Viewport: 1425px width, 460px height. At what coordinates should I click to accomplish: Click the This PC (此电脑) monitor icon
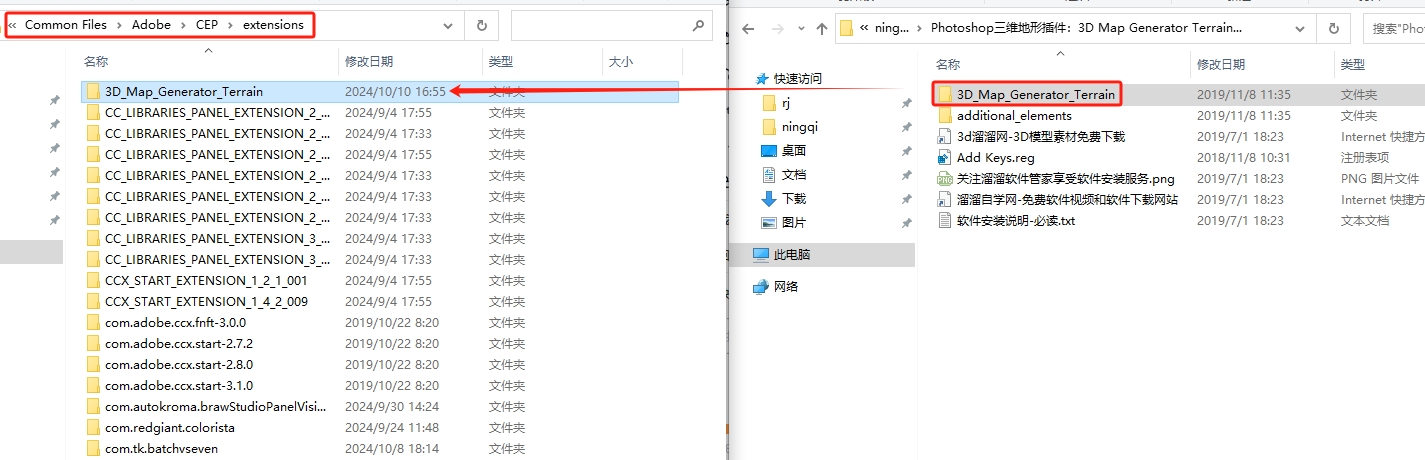tap(761, 255)
